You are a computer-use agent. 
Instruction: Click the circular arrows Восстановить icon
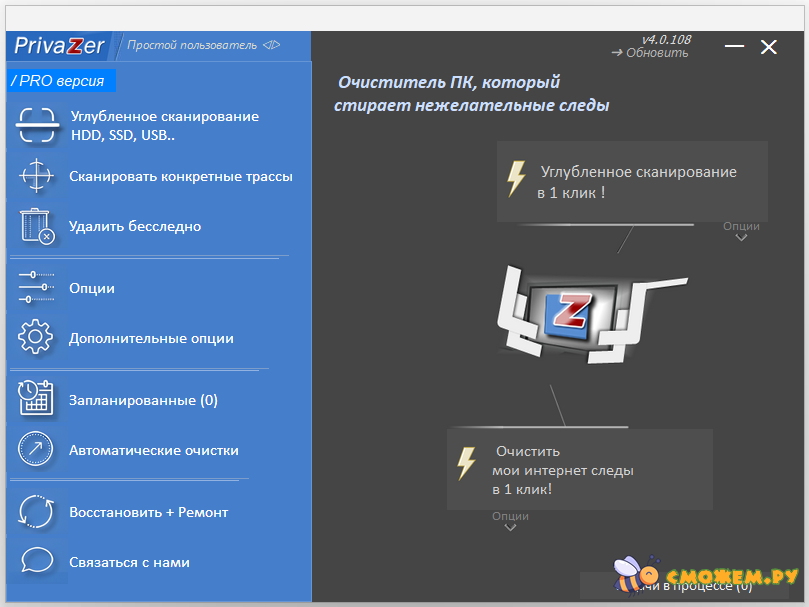click(36, 512)
